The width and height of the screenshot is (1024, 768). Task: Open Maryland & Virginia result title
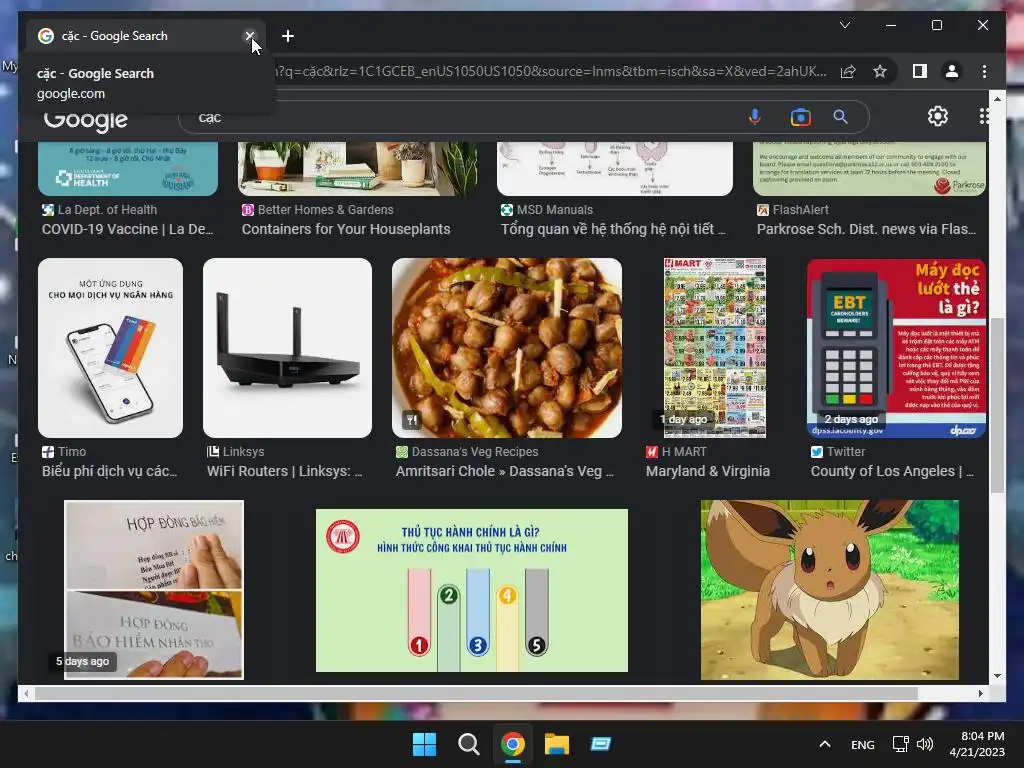point(708,471)
